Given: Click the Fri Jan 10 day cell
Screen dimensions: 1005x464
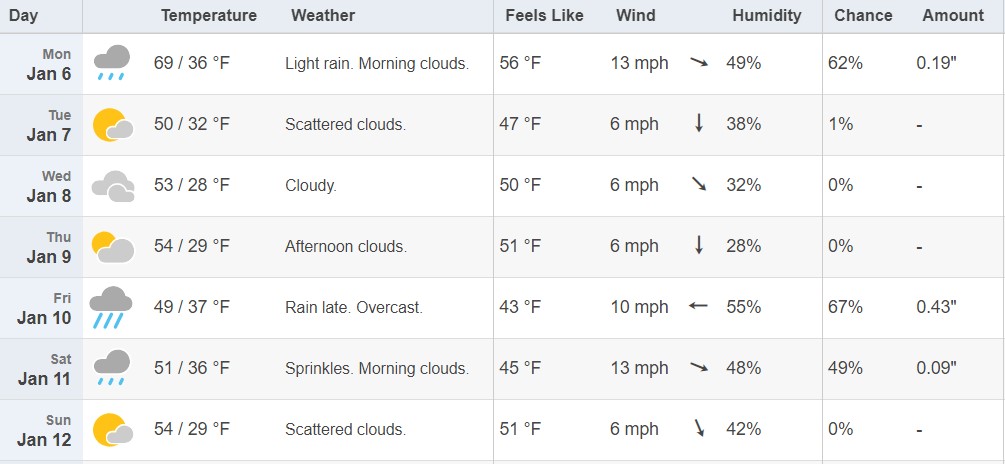Looking at the screenshot, I should (41, 308).
